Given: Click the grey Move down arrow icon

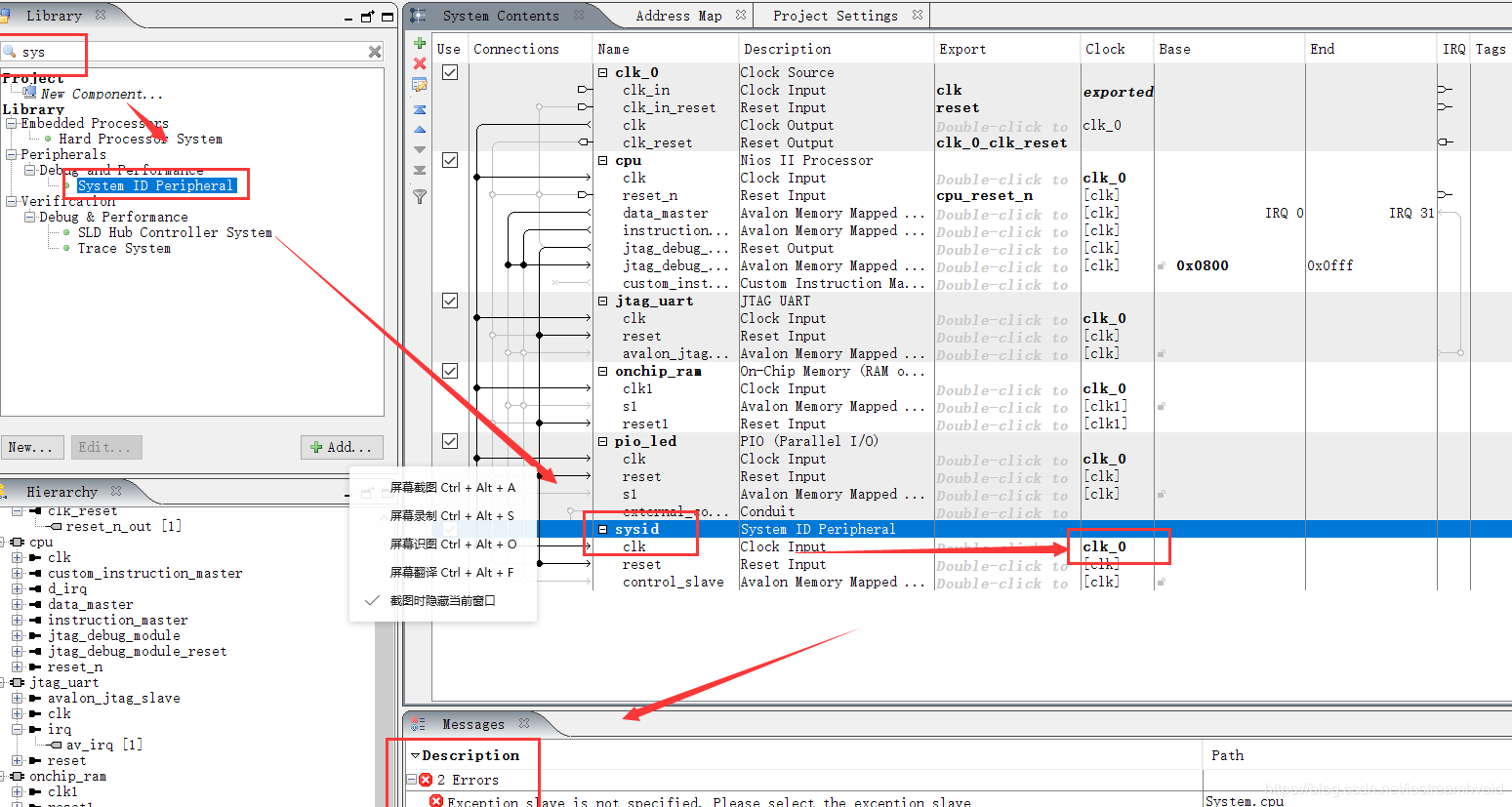Looking at the screenshot, I should (420, 149).
